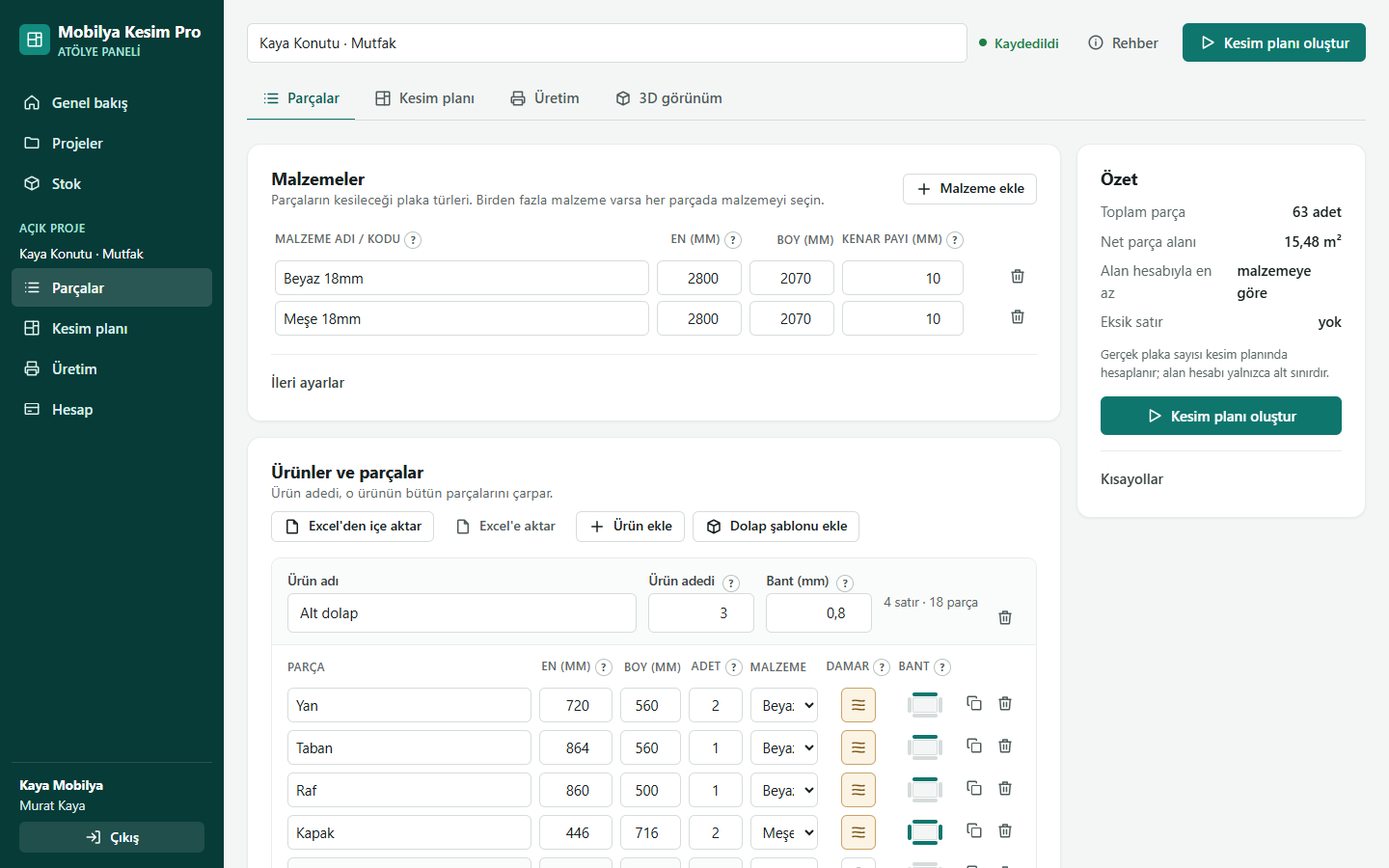Delete the Raf part row
Image resolution: width=1389 pixels, height=868 pixels.
pos(1005,789)
